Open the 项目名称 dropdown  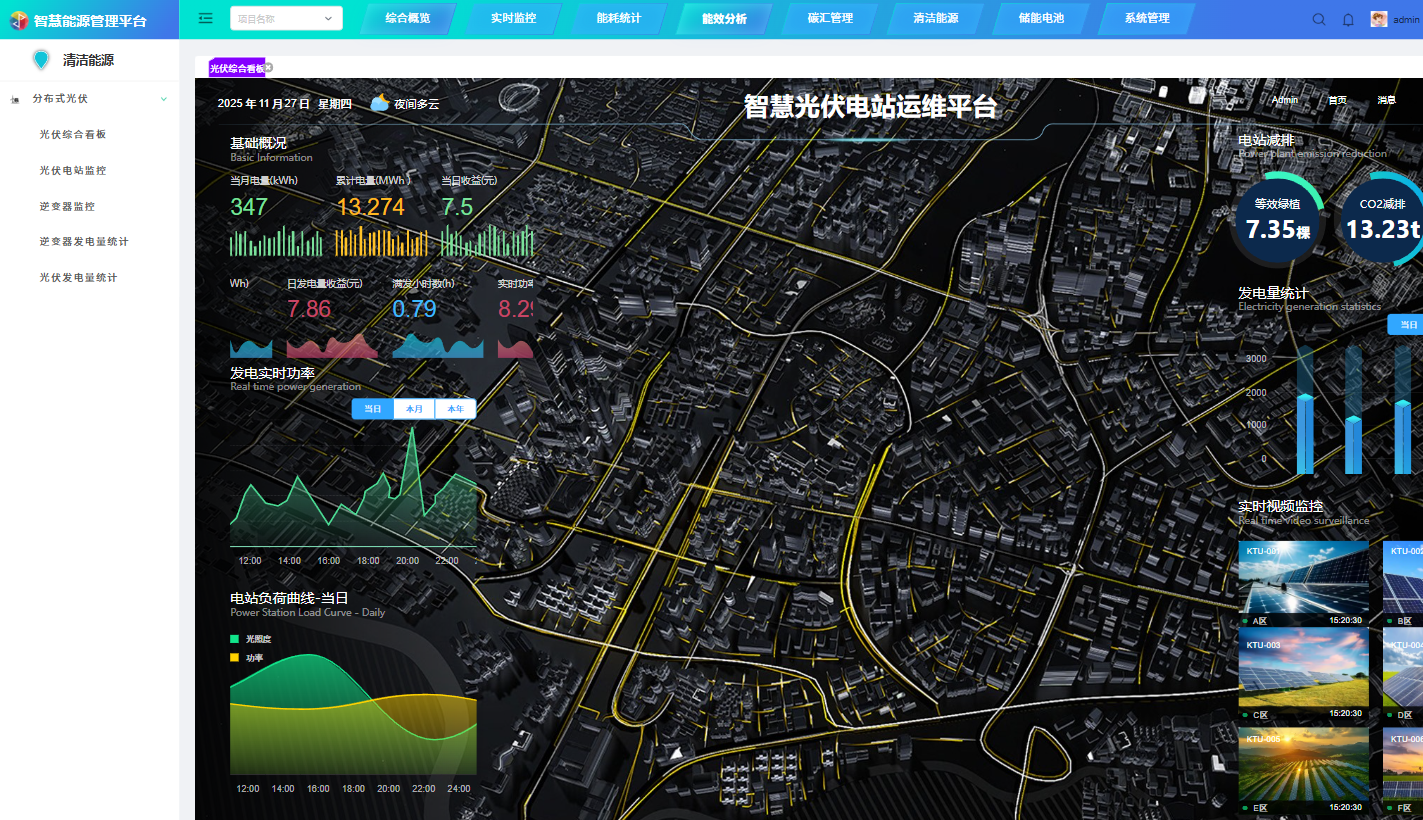[x=286, y=18]
